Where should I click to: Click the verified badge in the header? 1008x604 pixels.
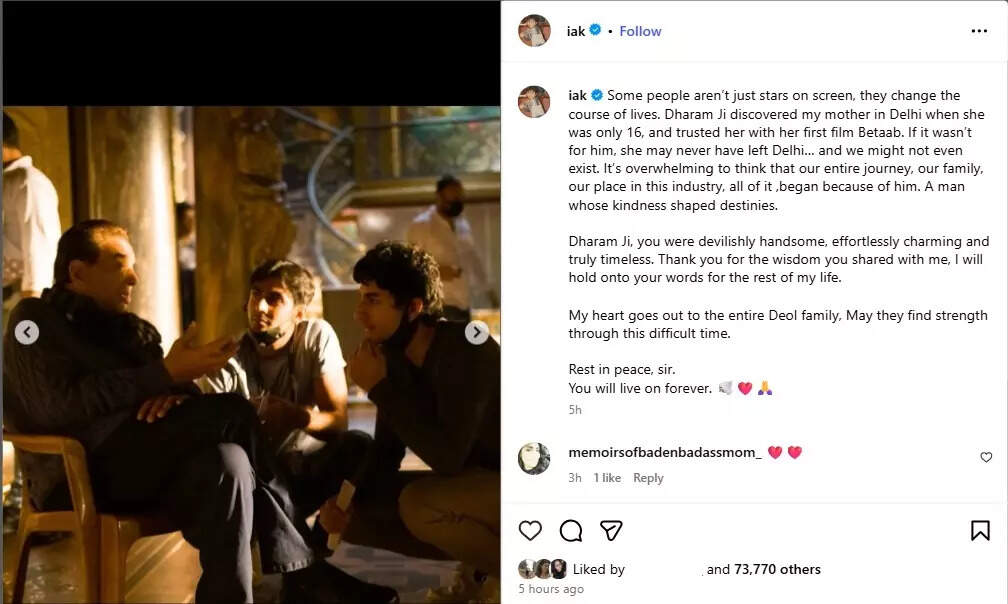[x=596, y=31]
